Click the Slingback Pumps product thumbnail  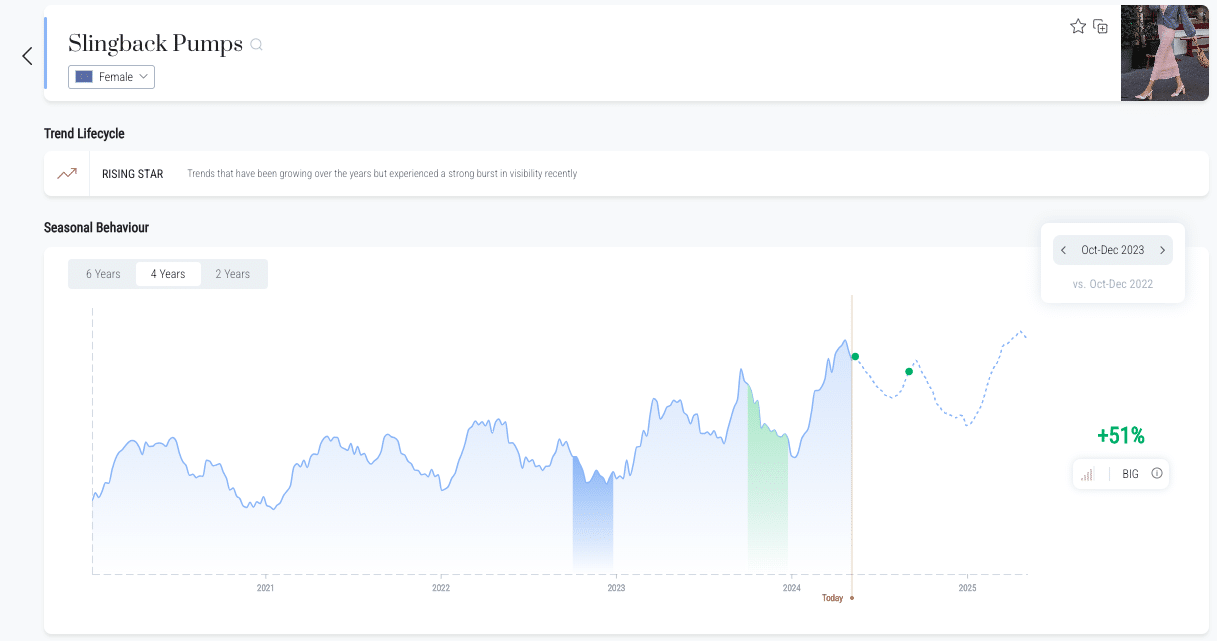point(1164,53)
